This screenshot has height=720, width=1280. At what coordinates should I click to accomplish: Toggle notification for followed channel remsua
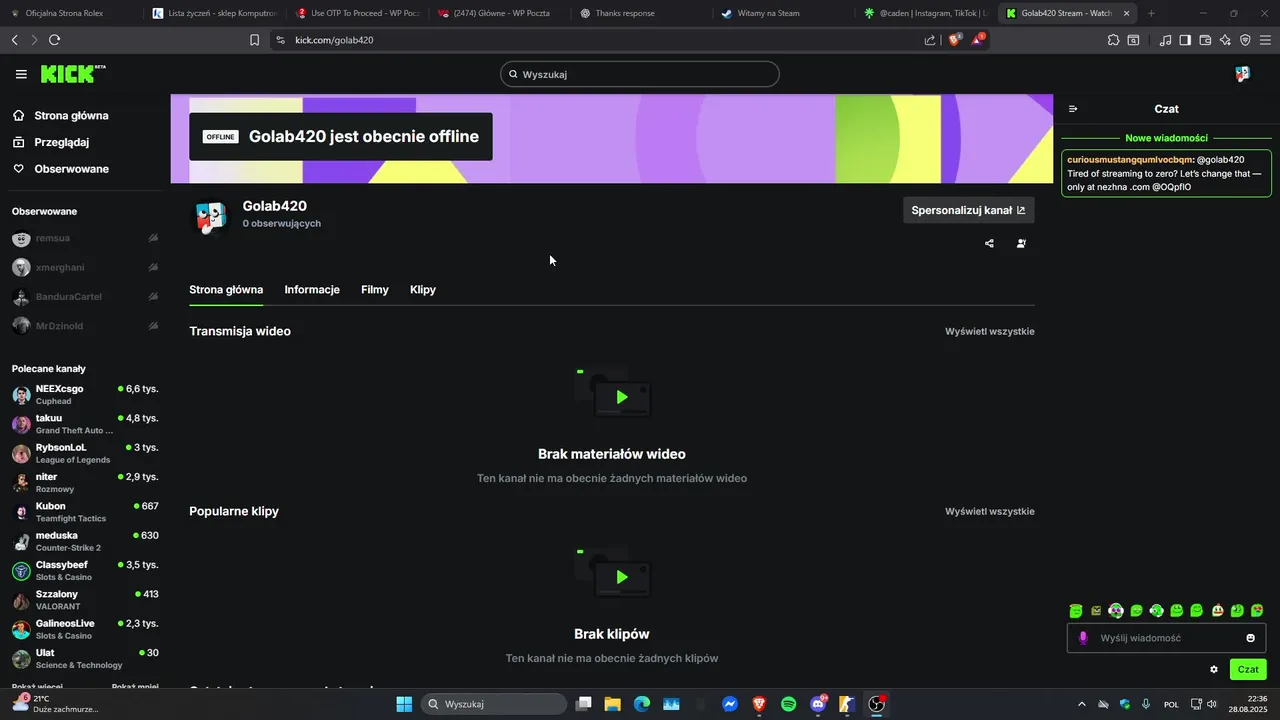coord(153,238)
